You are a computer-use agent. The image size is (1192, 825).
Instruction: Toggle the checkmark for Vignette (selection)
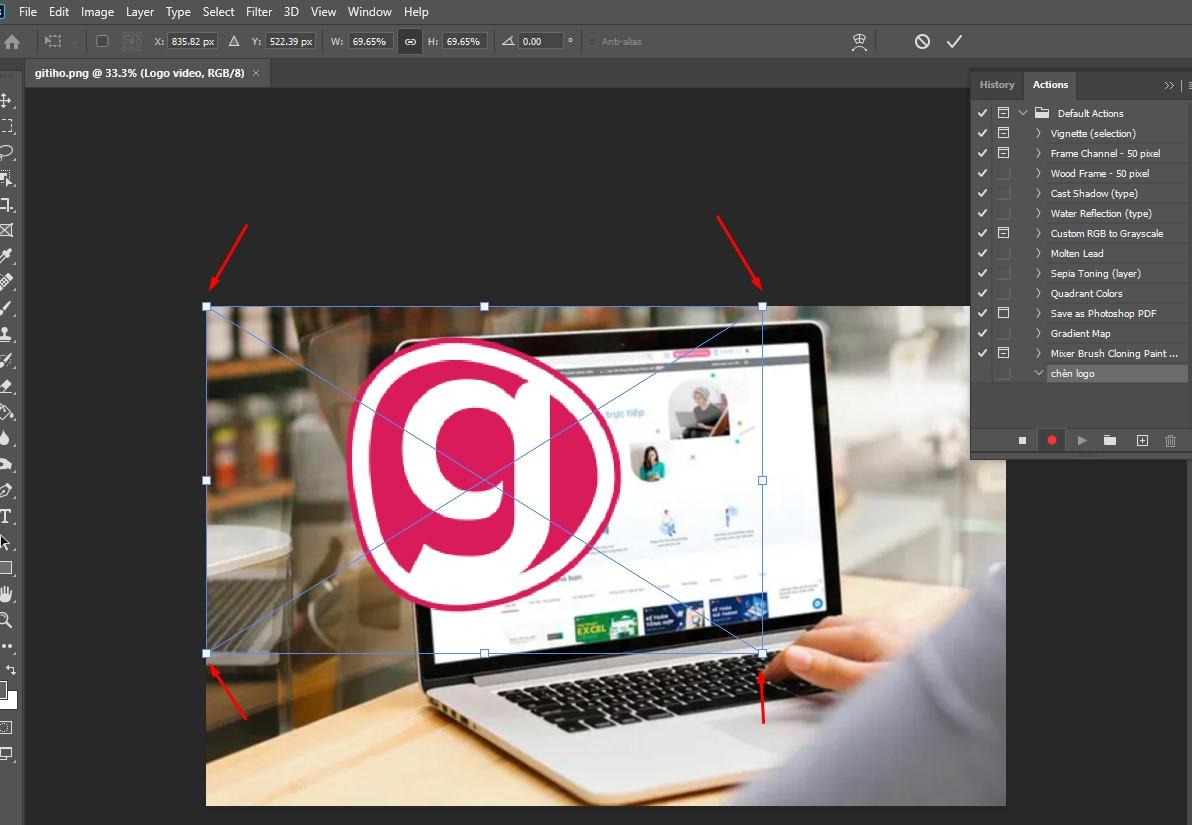pos(982,132)
